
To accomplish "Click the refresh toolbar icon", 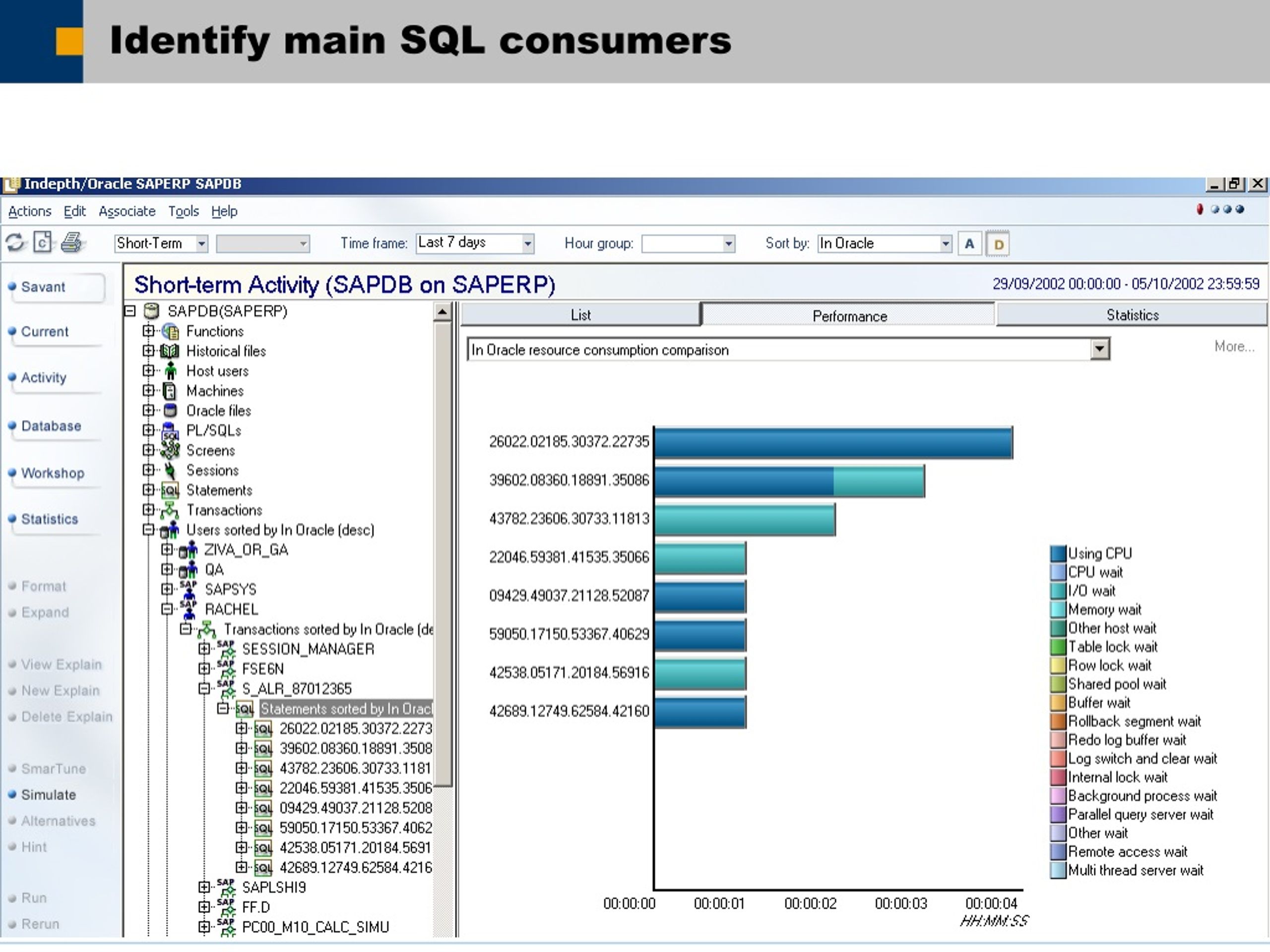I will coord(15,243).
